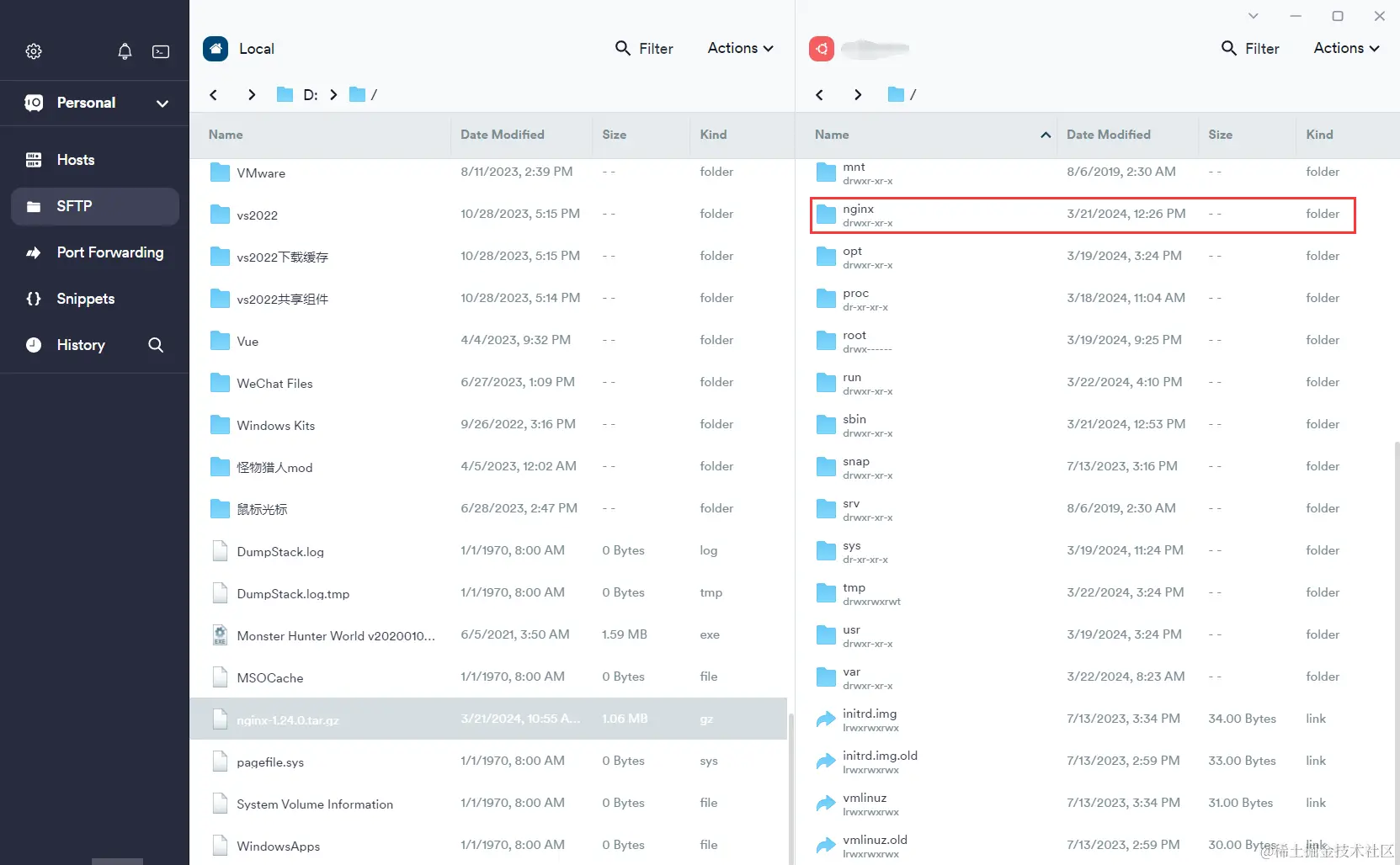Open window options chevron in title bar

click(x=1254, y=16)
